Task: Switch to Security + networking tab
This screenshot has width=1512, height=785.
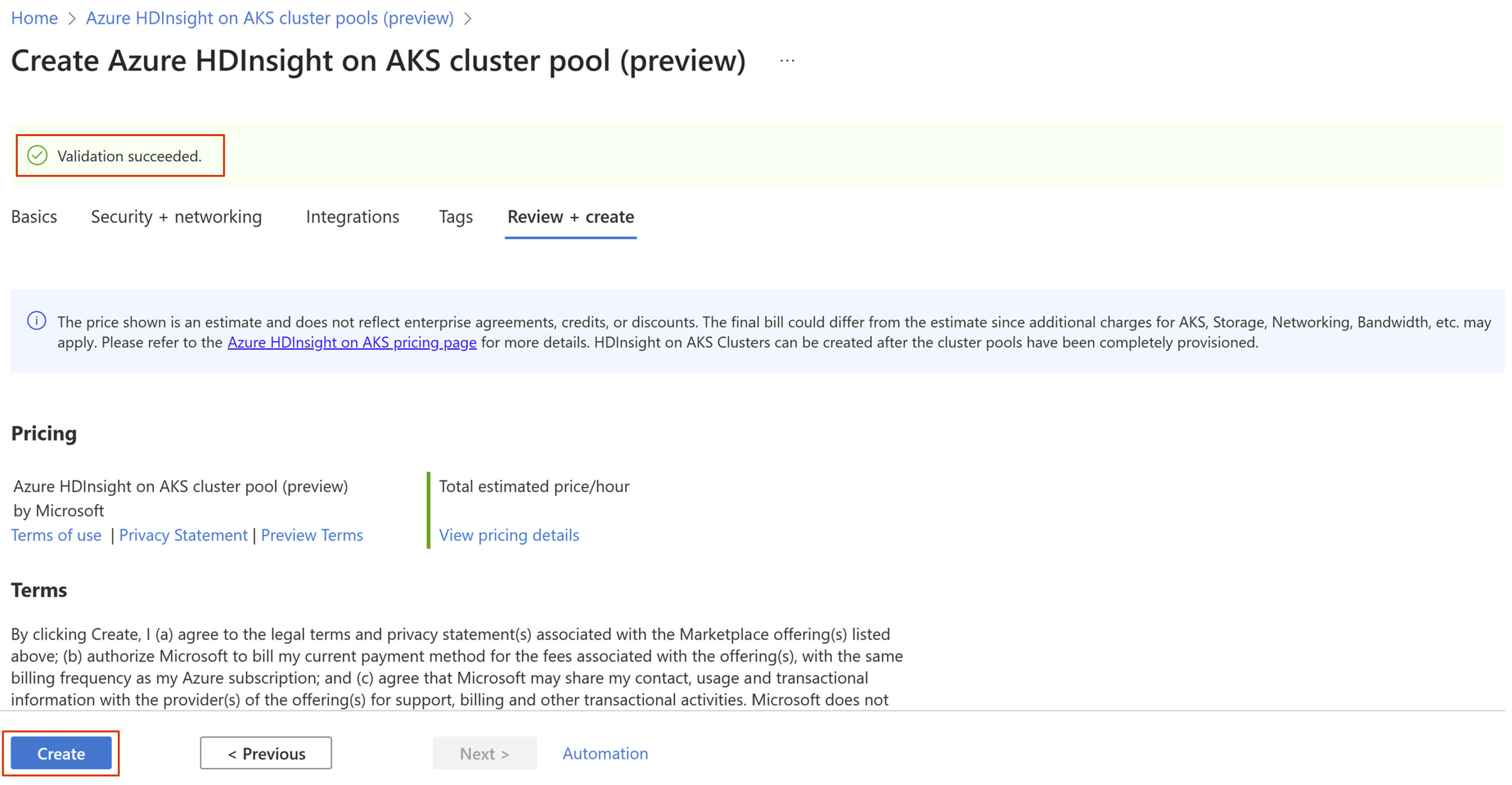Action: tap(175, 216)
